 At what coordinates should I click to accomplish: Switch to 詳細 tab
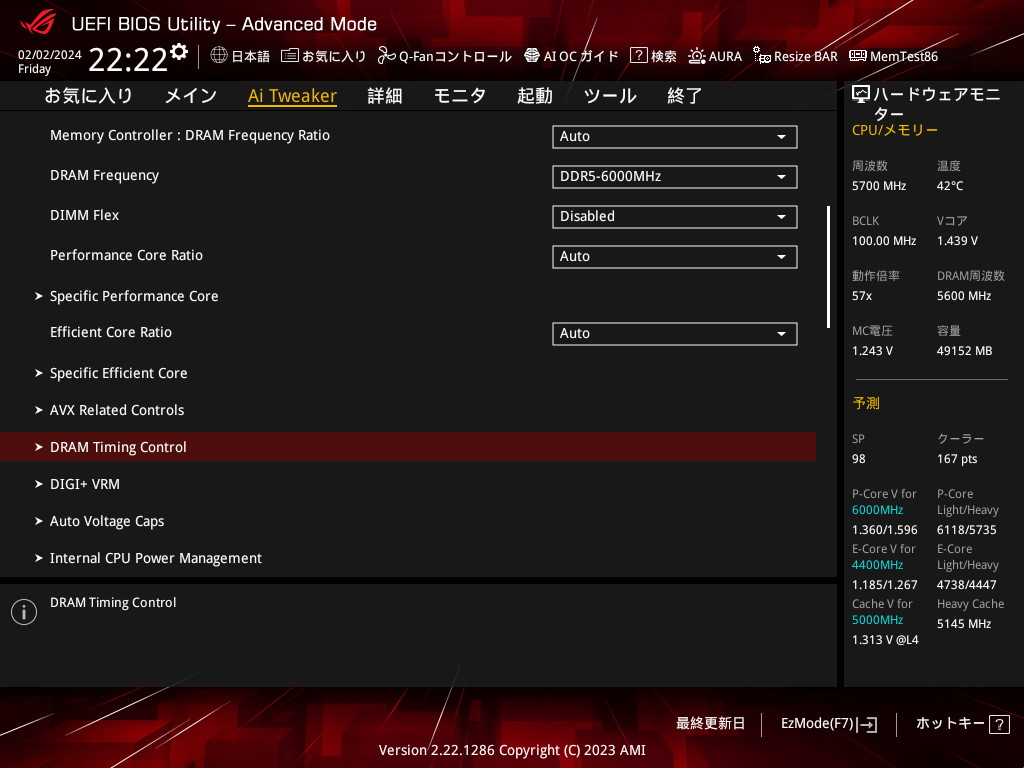coord(385,96)
